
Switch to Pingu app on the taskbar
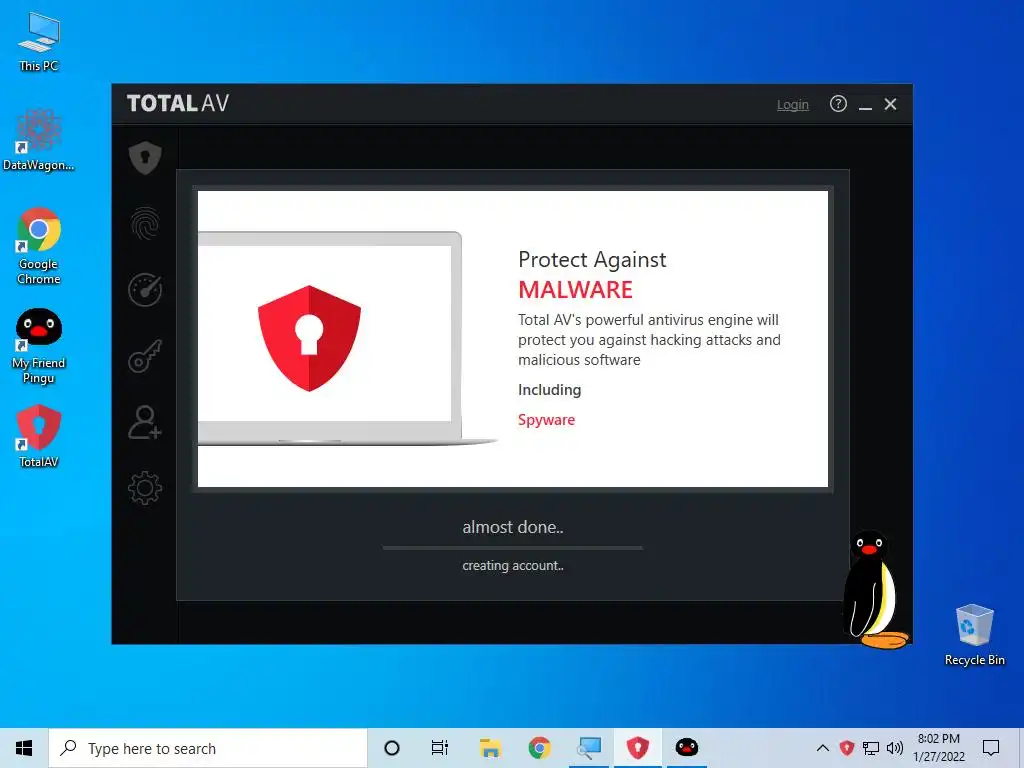pos(686,748)
